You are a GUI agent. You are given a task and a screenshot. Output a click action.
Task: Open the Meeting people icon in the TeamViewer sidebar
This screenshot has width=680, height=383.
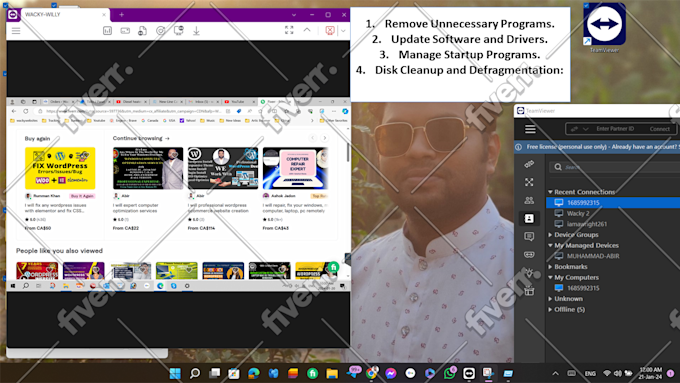click(529, 200)
